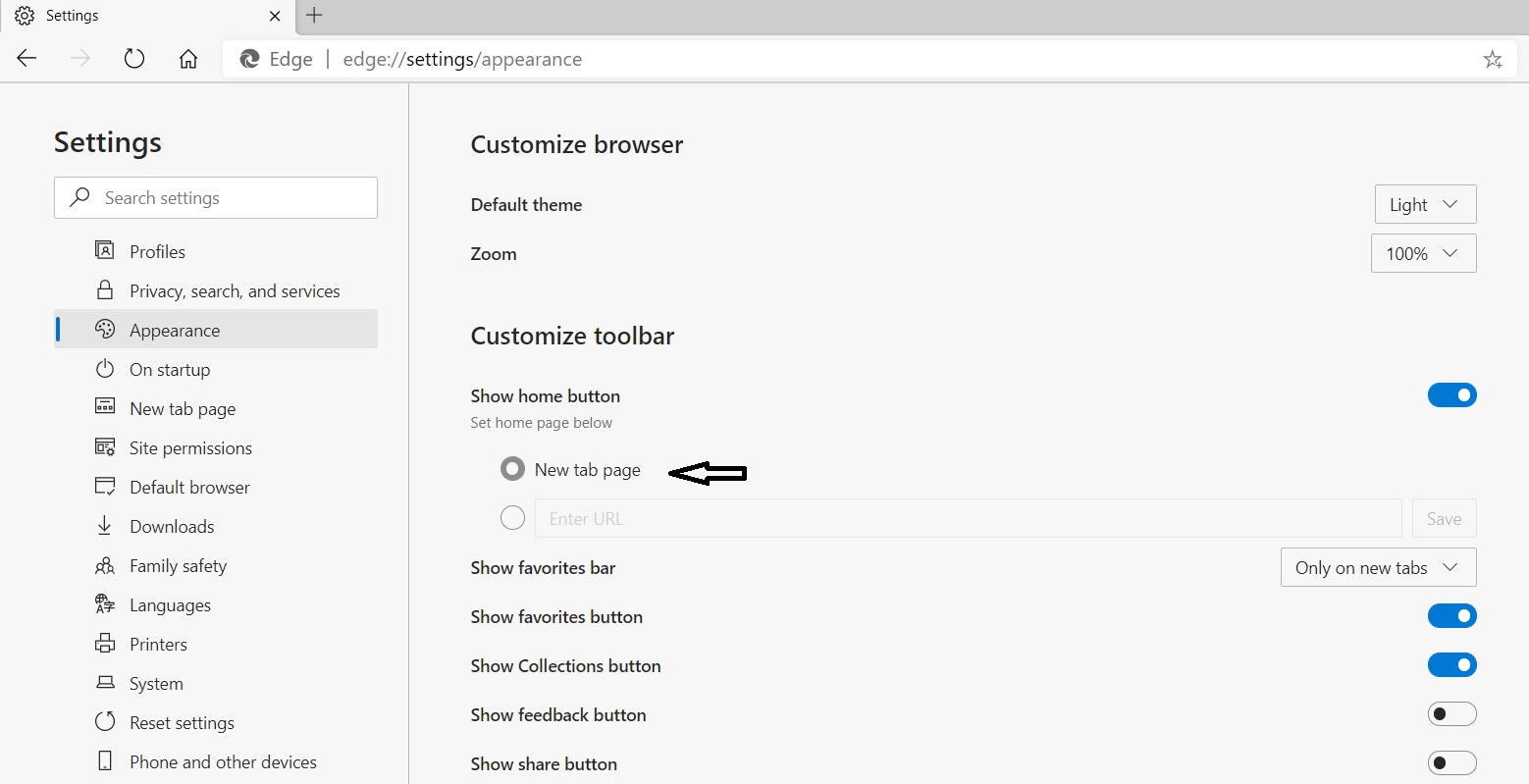1529x784 pixels.
Task: Click the Downloads arrow icon
Action: tap(105, 526)
